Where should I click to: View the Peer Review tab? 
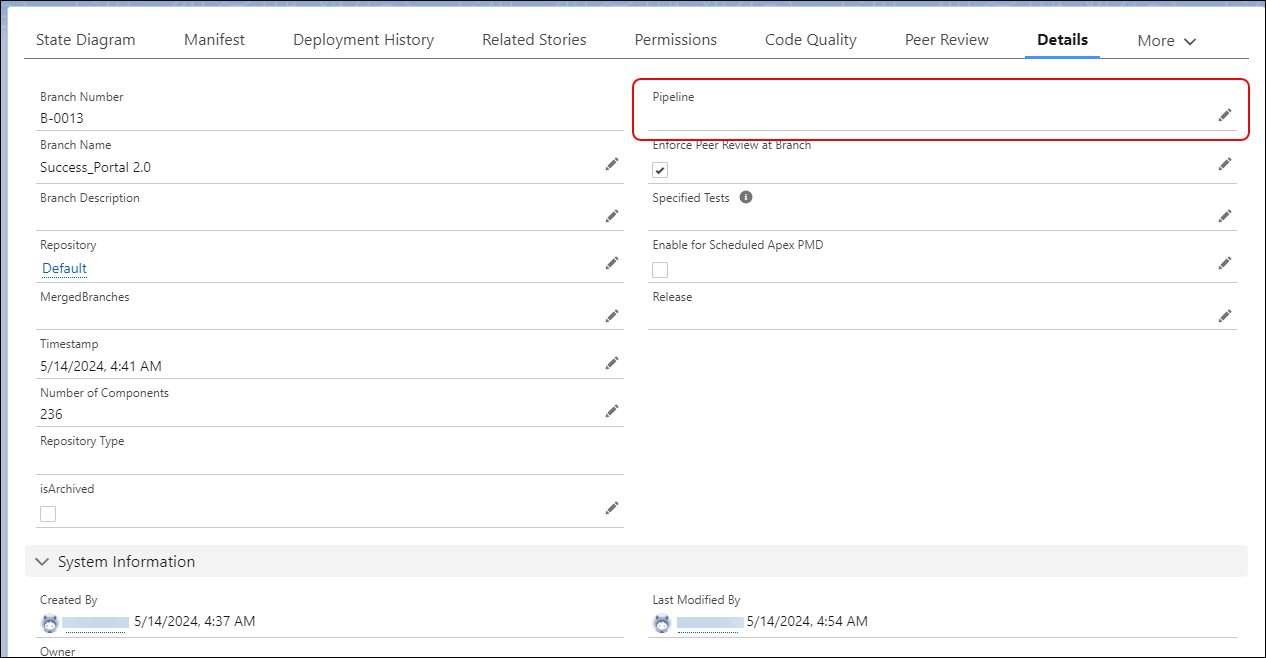coord(947,40)
